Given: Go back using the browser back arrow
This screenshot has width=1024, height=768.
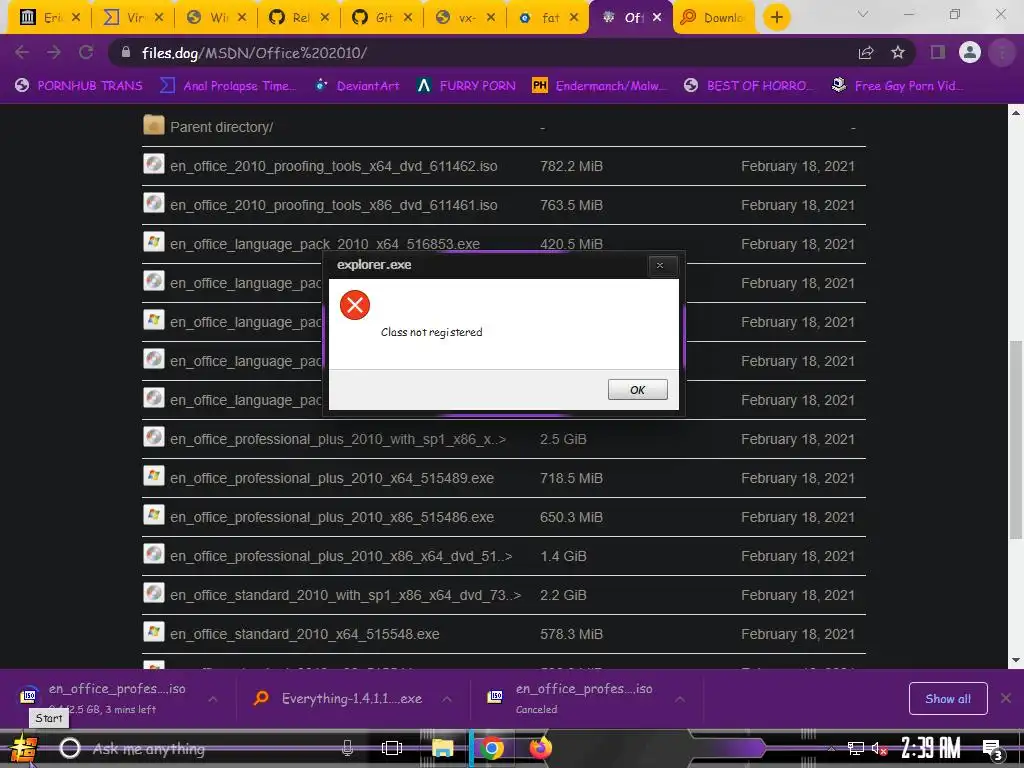Looking at the screenshot, I should click(x=22, y=52).
